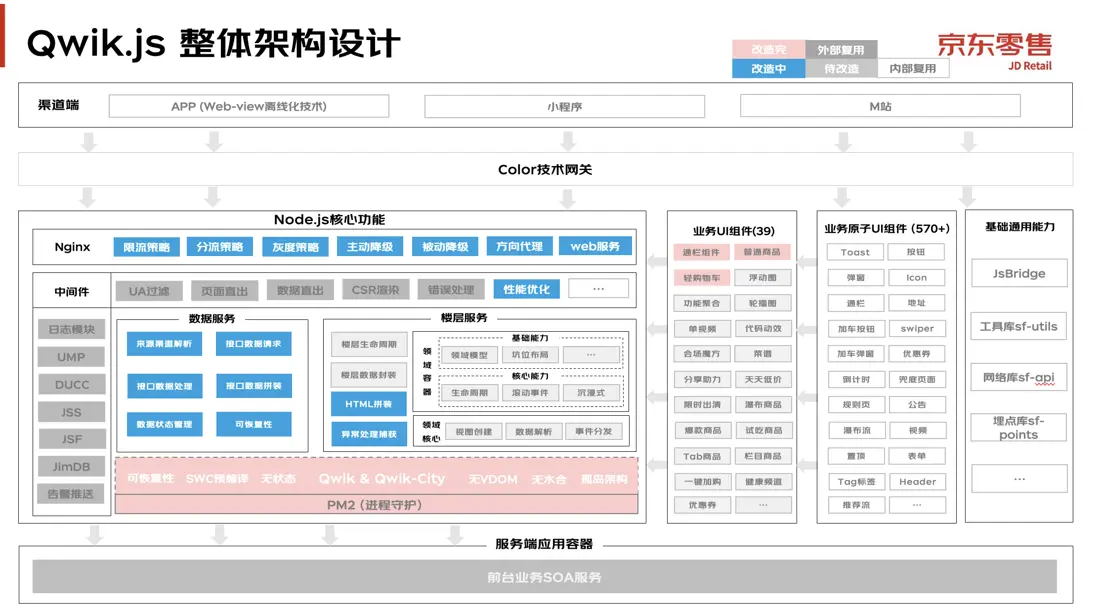Select the pink 改造完 legend swatch
The image size is (1098, 613).
pos(768,50)
